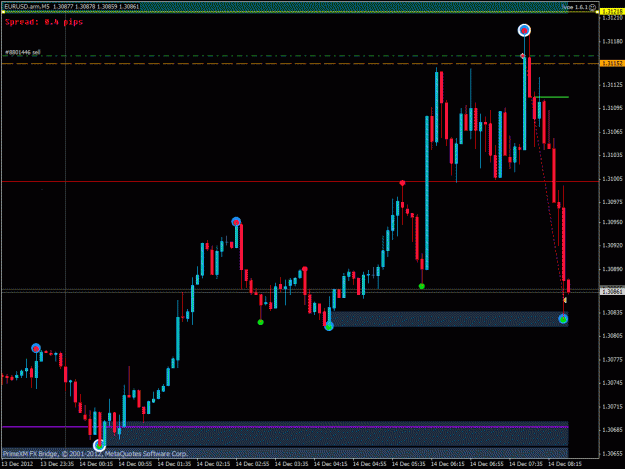Click the 1.30835 price scale label
This screenshot has width=625, height=469.
point(613,312)
